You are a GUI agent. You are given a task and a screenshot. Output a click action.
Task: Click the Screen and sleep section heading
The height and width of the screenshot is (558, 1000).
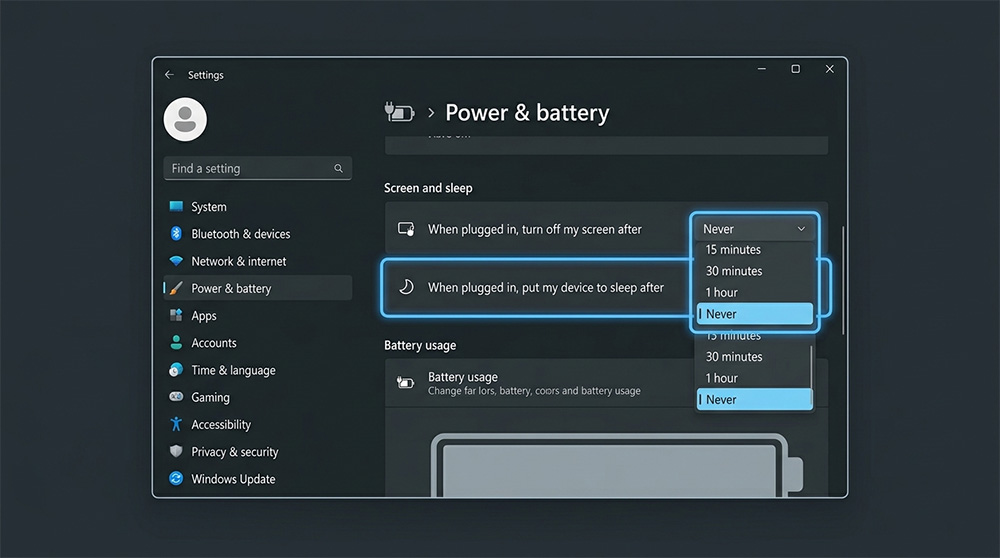[428, 188]
